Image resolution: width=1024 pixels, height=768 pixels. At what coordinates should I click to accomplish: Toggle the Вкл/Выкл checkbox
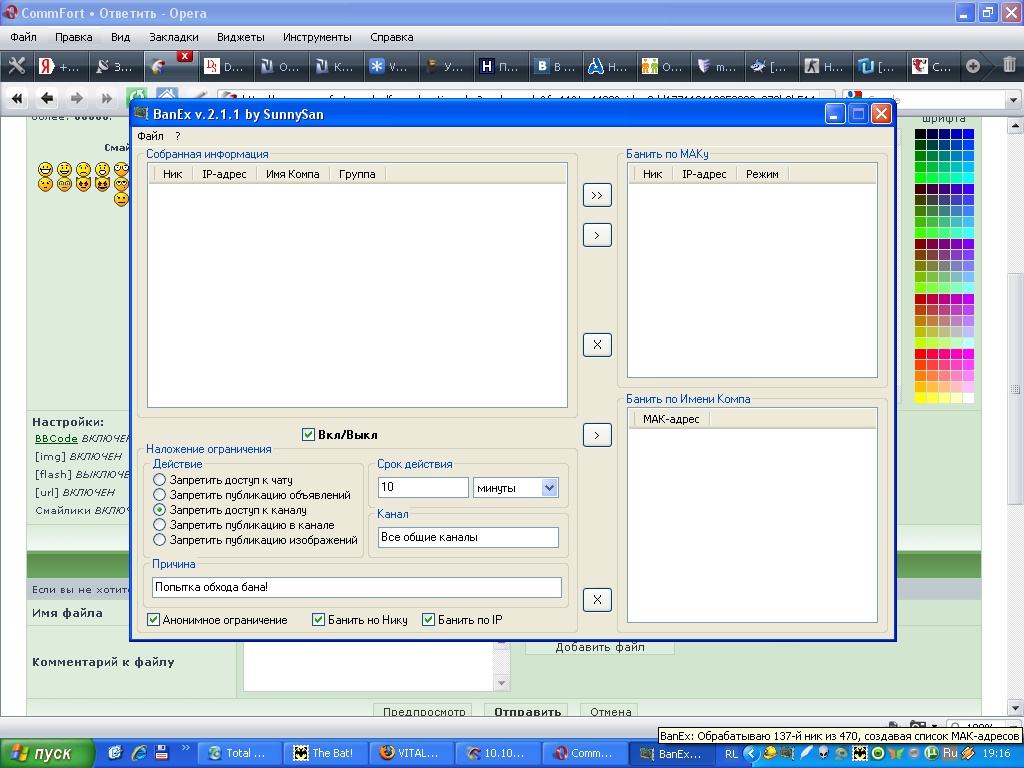[x=309, y=435]
